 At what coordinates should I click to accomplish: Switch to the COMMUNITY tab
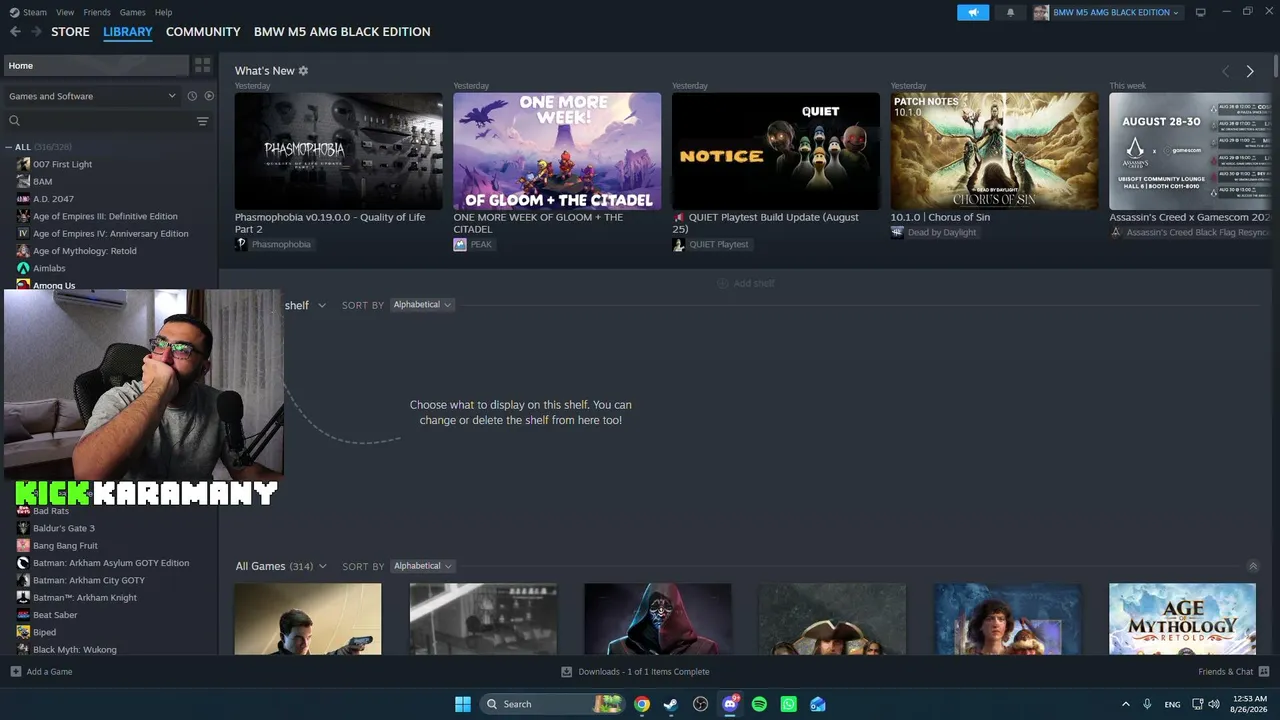(203, 32)
